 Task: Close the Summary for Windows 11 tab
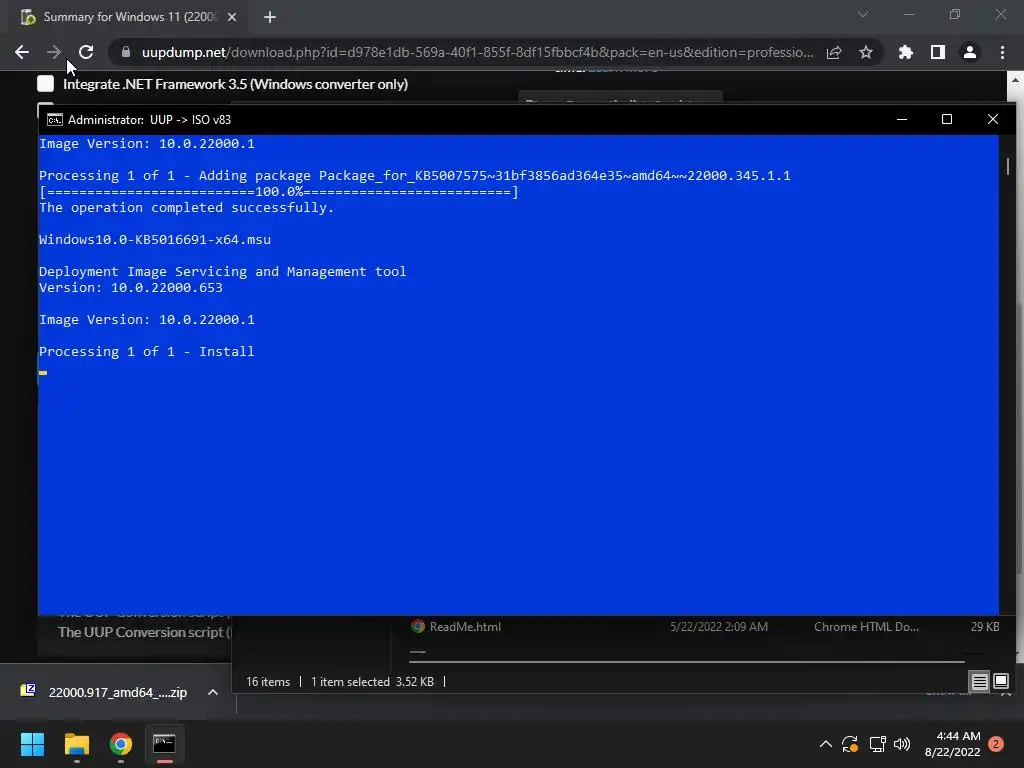tap(232, 17)
